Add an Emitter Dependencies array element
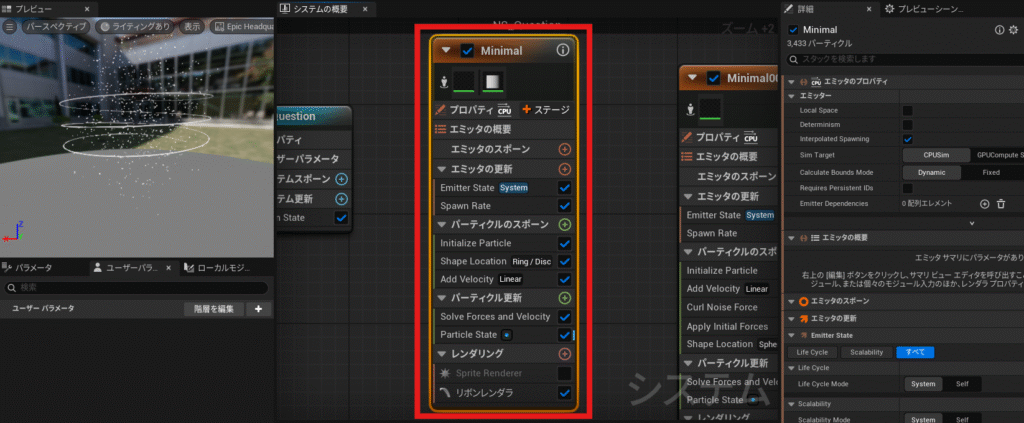Viewport: 1024px width, 423px height. pyautogui.click(x=985, y=204)
